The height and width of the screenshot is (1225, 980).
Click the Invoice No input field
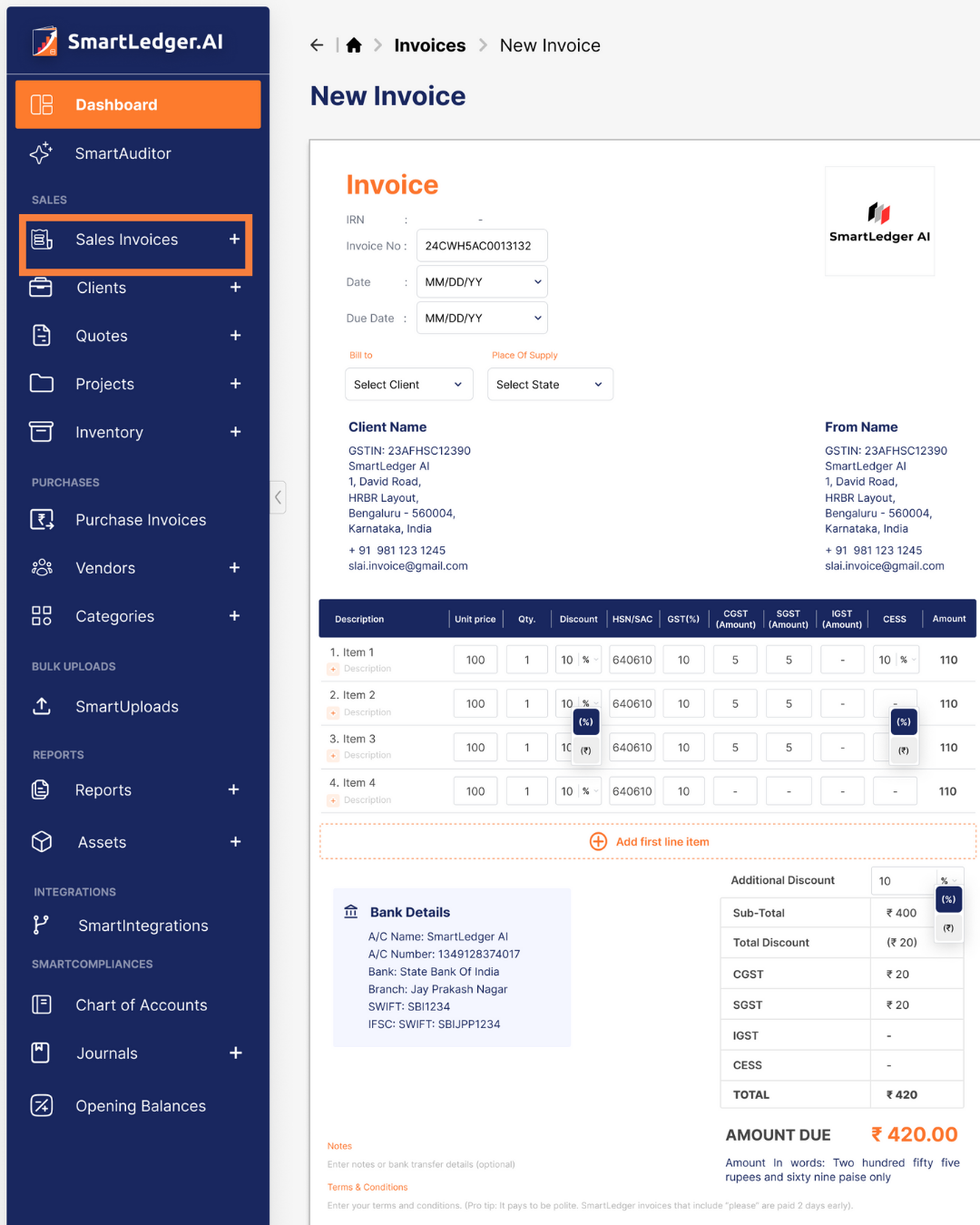tap(481, 246)
